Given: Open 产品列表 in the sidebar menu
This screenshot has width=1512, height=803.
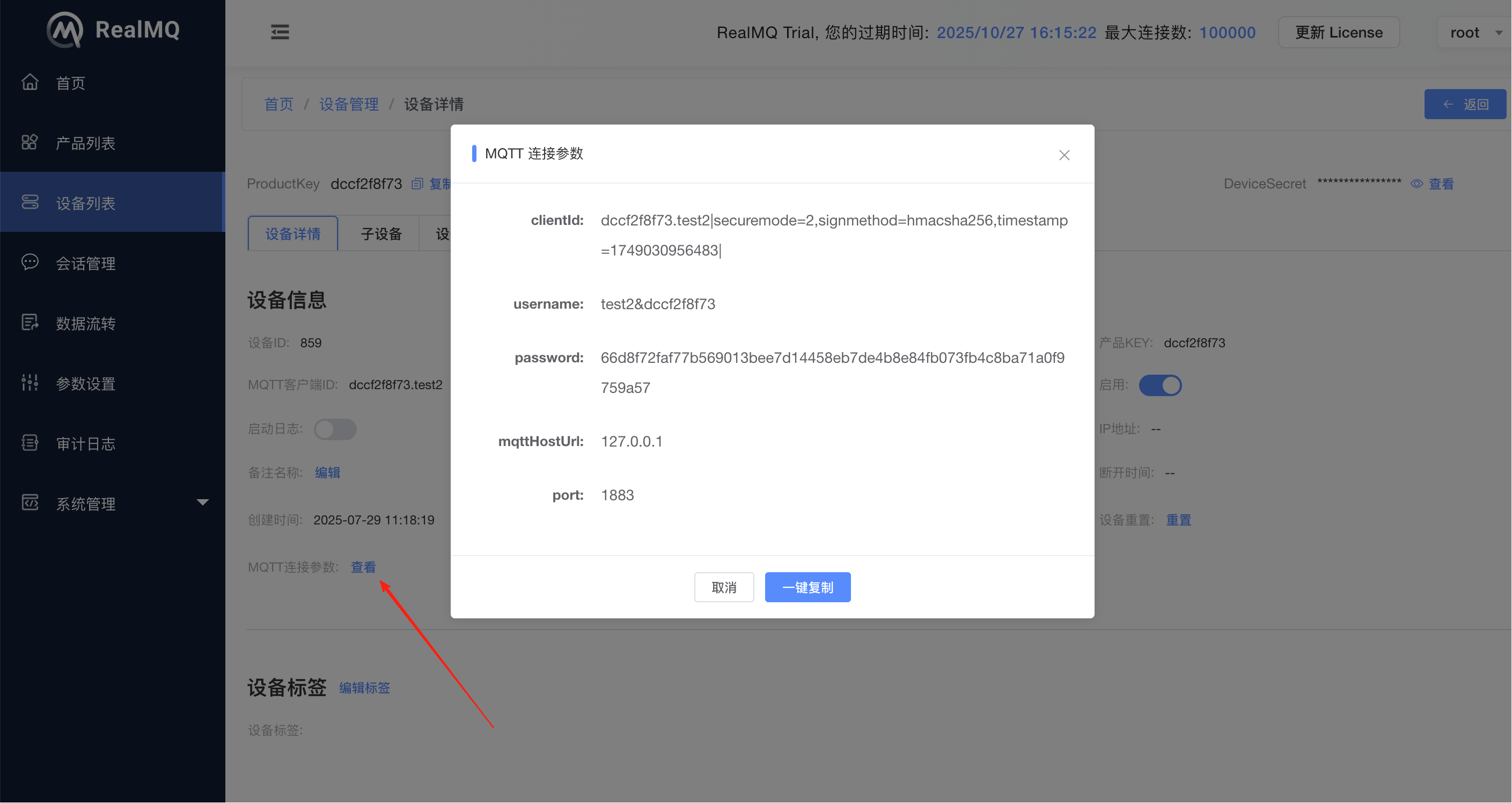Looking at the screenshot, I should (x=113, y=143).
